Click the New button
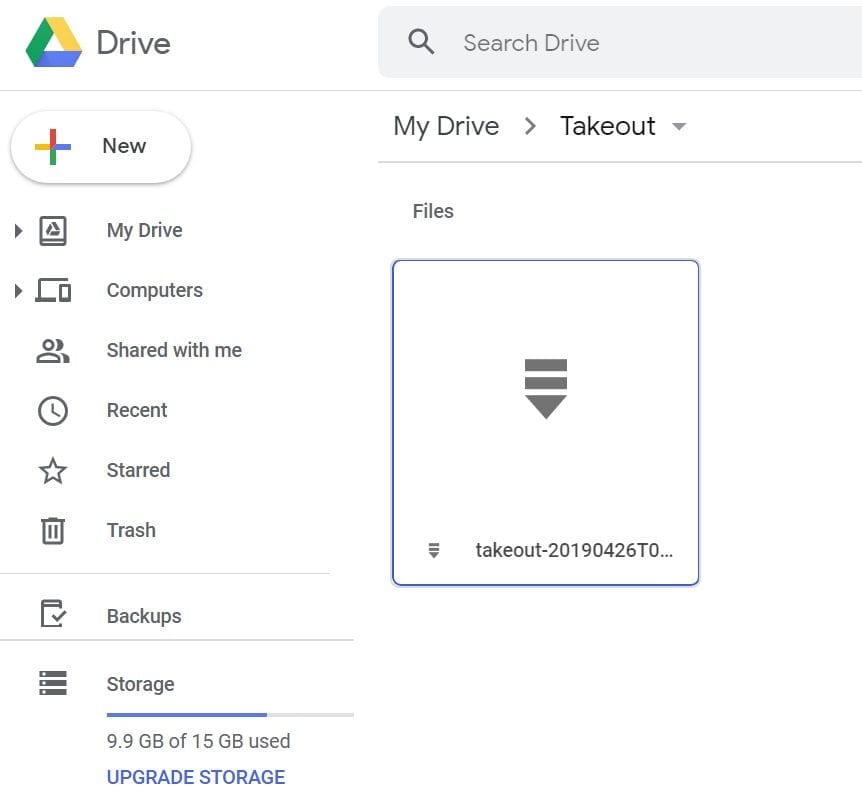The width and height of the screenshot is (862, 788). click(101, 147)
